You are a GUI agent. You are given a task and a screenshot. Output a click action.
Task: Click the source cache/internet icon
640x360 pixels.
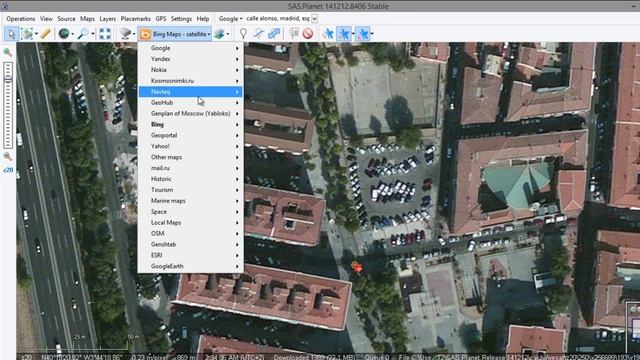pyautogui.click(x=125, y=34)
